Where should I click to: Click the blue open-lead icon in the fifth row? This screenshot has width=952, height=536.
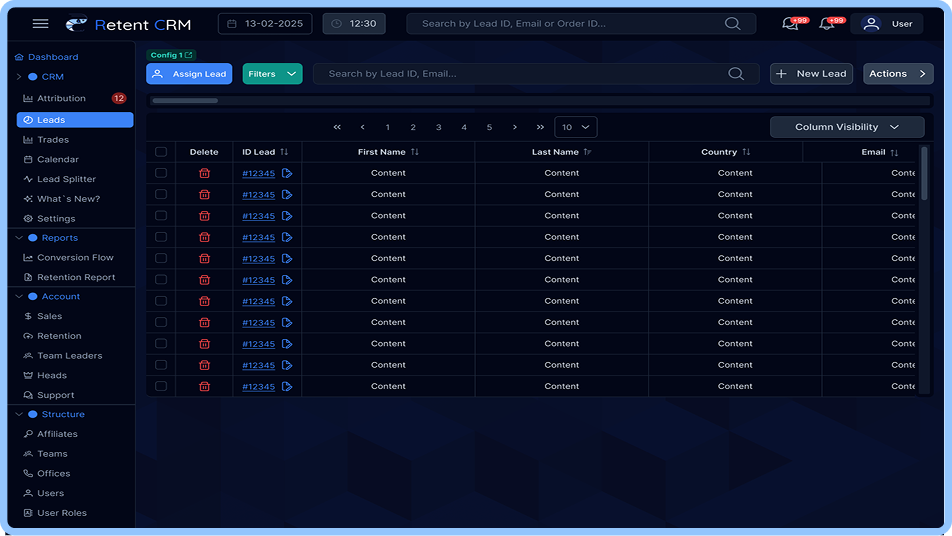coord(287,258)
